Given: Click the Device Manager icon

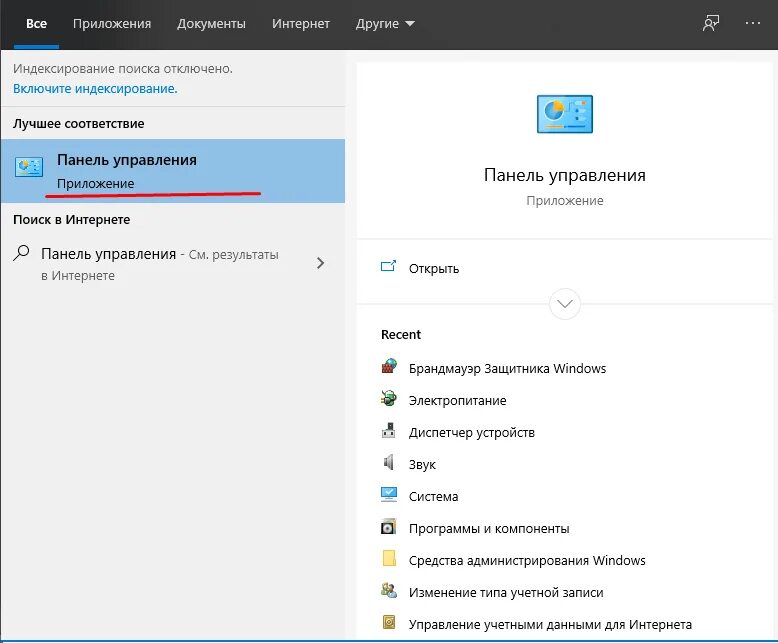Looking at the screenshot, I should point(389,431).
